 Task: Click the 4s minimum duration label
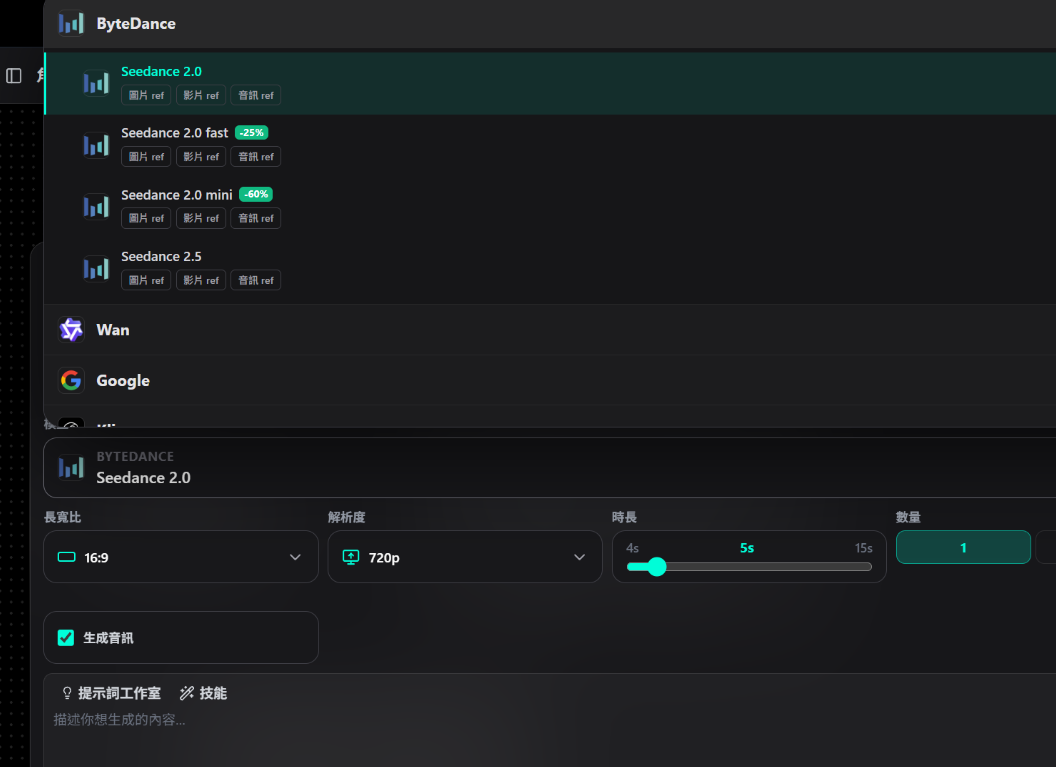(632, 548)
